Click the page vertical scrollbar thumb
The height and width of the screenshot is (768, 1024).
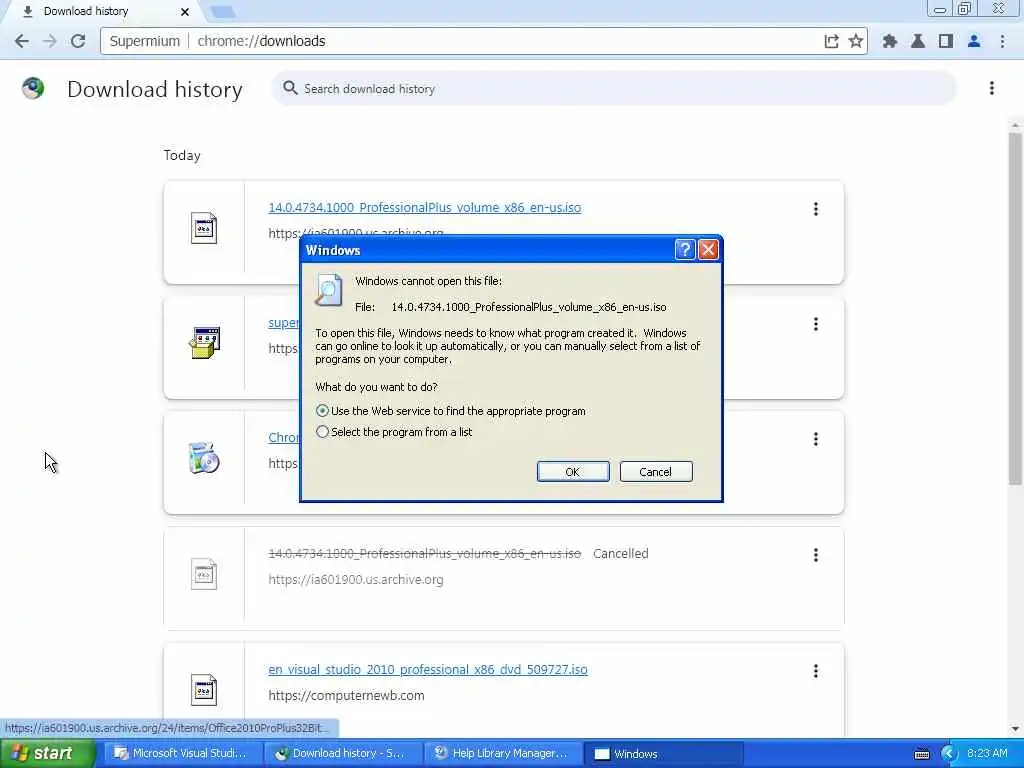1015,307
